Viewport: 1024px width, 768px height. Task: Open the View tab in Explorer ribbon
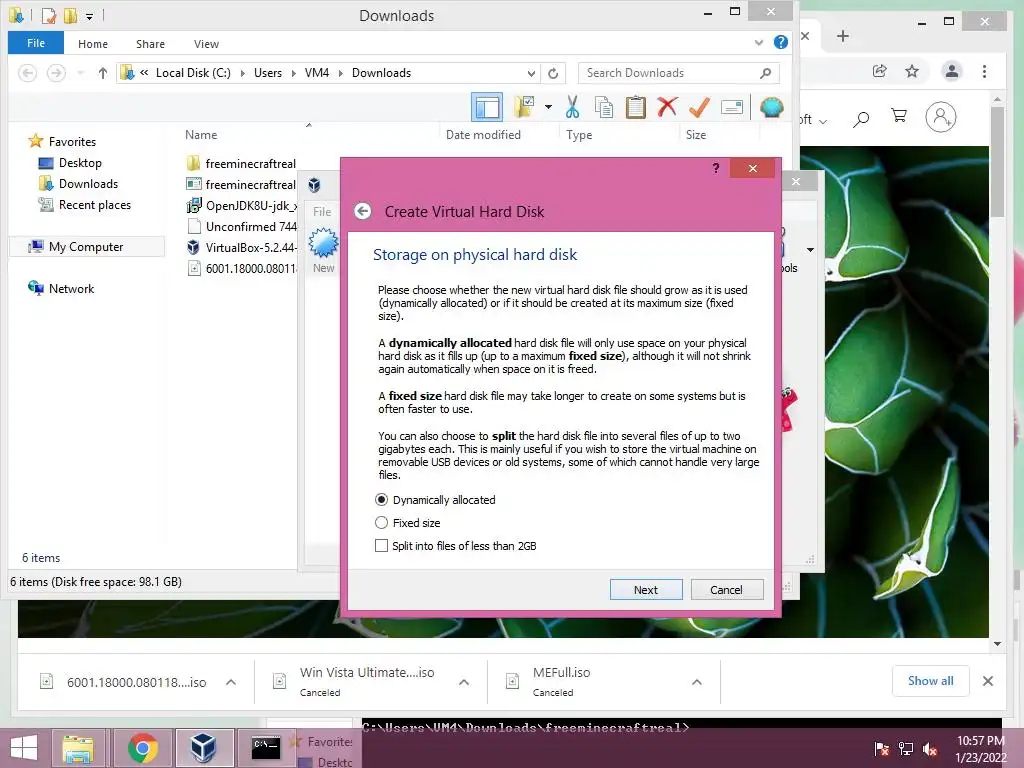[206, 44]
